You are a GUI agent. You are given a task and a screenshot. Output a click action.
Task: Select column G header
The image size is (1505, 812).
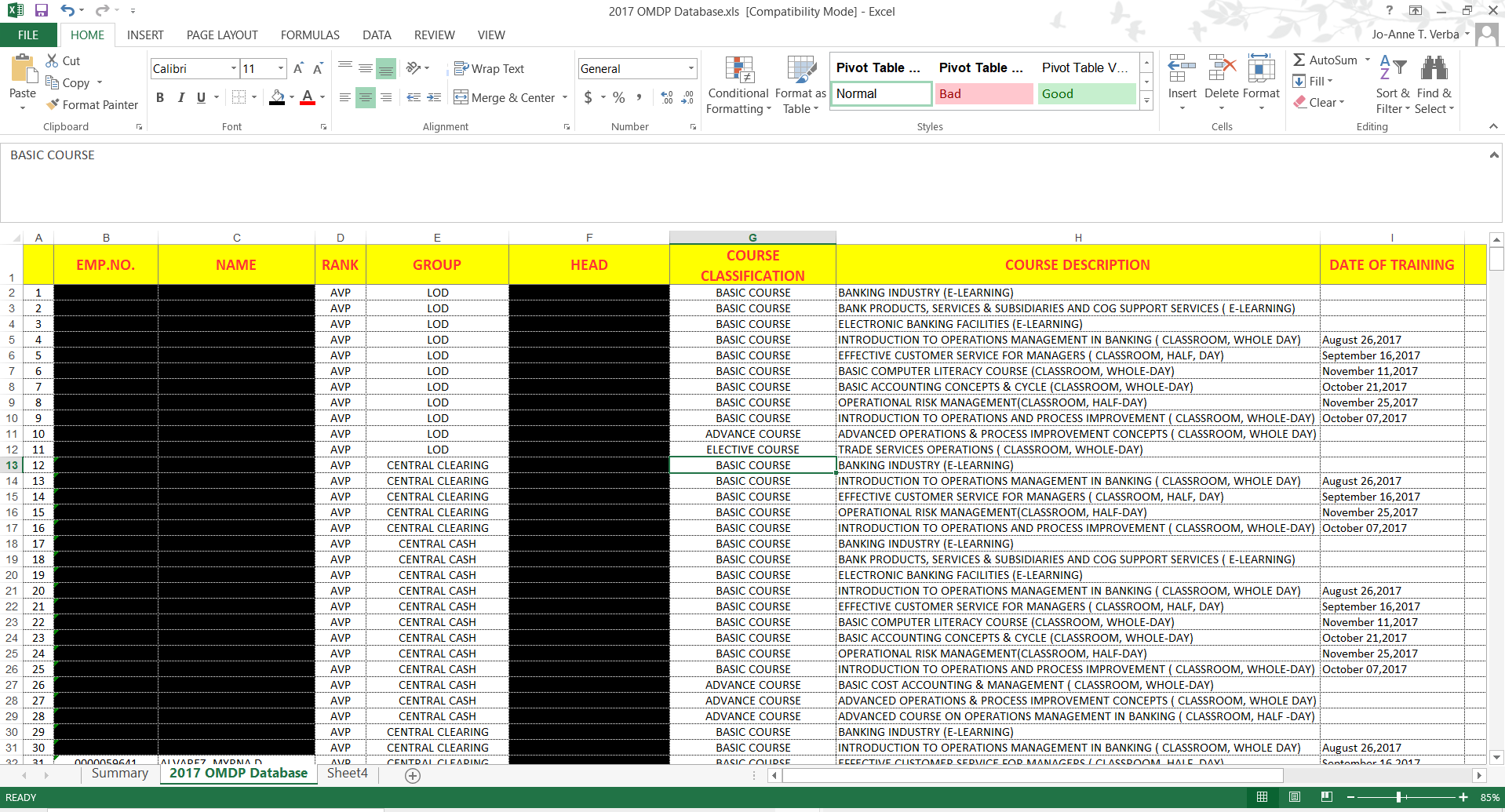click(752, 237)
